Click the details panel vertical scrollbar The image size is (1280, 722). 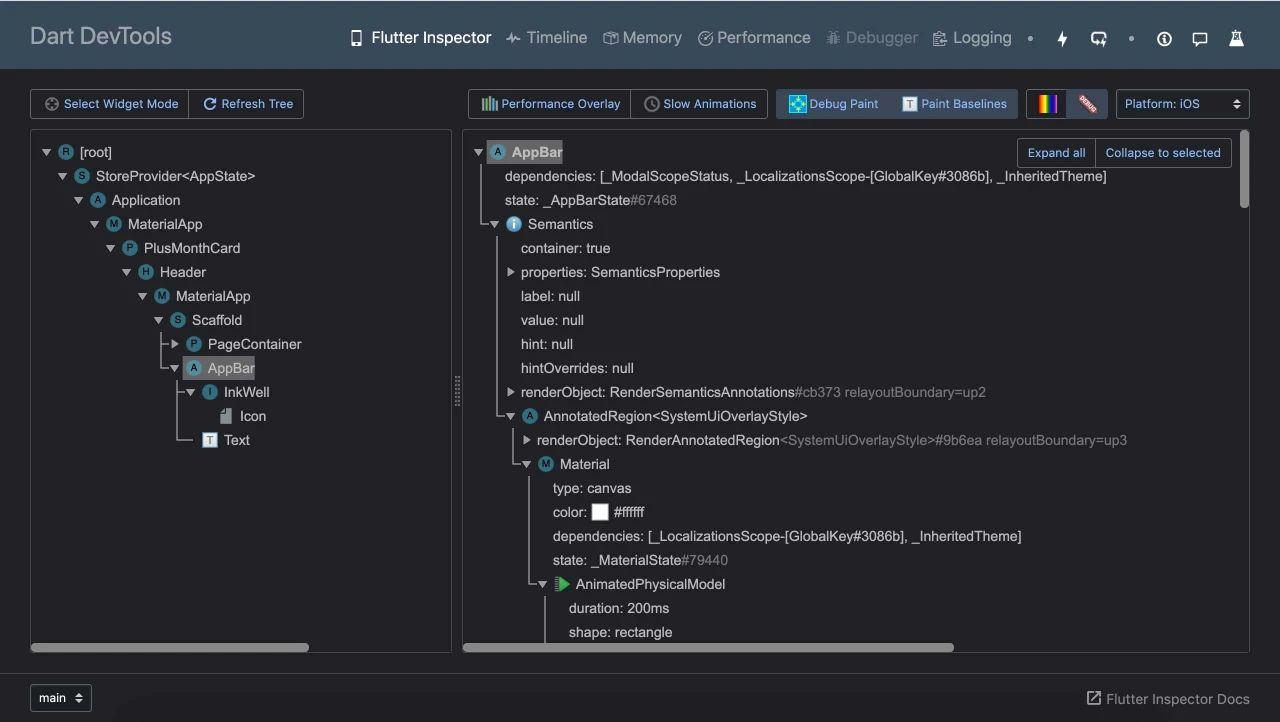click(1244, 169)
